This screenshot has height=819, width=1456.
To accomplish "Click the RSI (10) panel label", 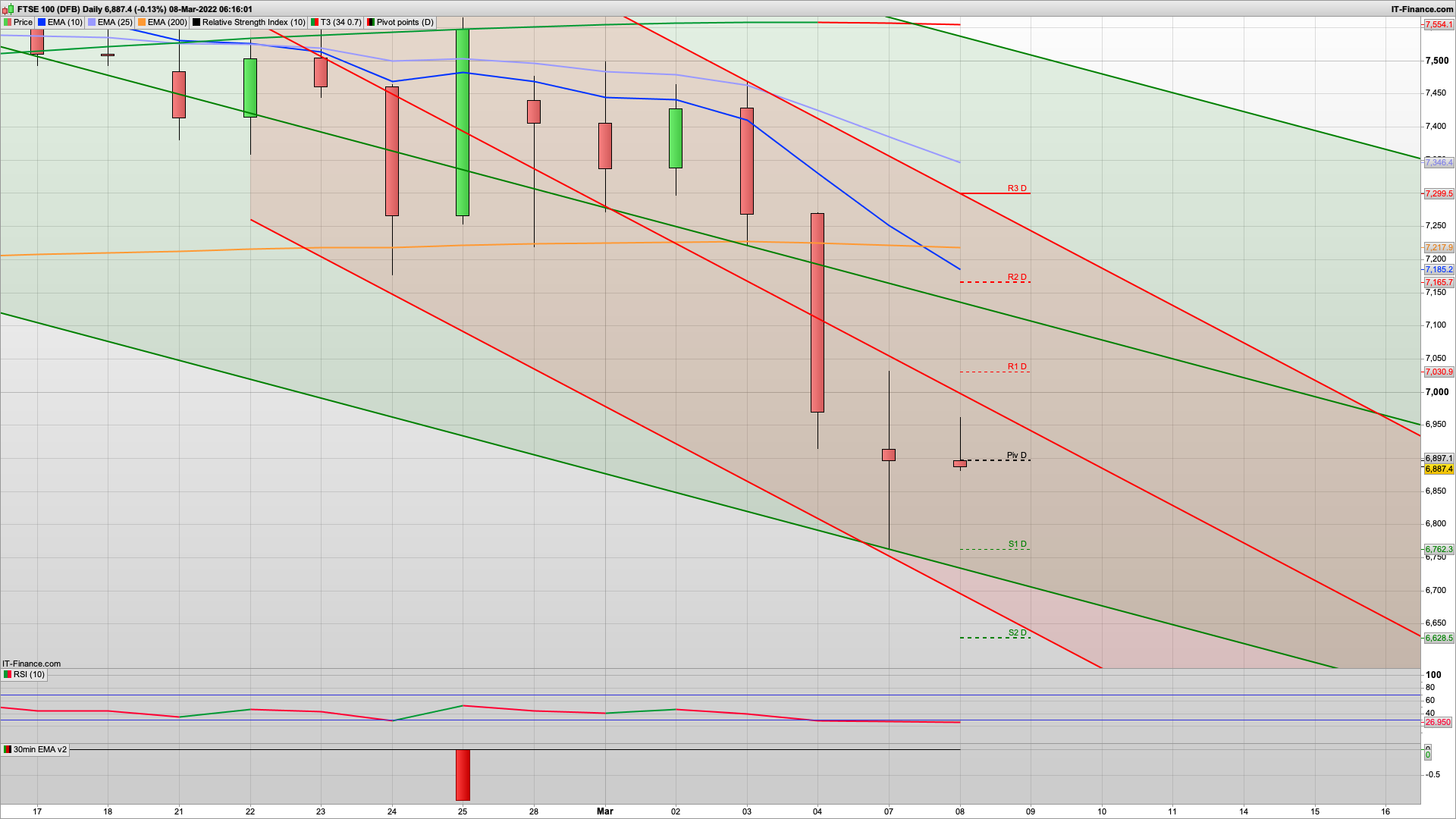I will click(x=24, y=674).
